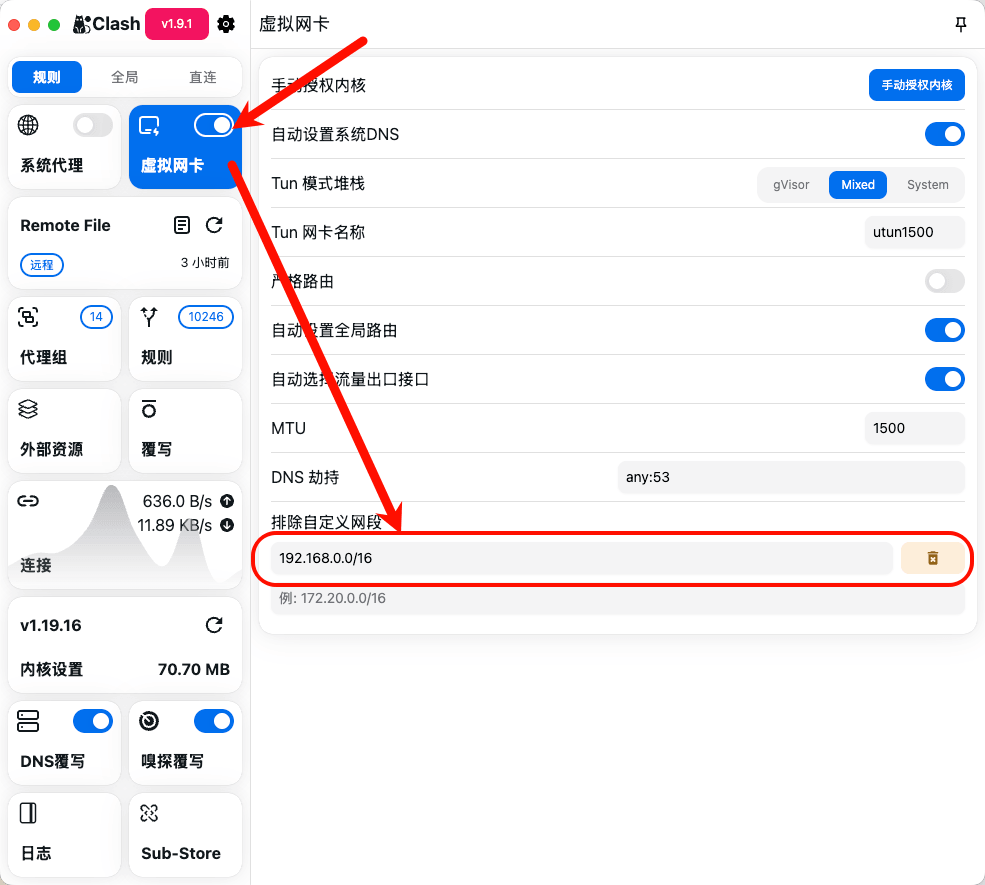Click the DNS 劫持 field any:53
The height and width of the screenshot is (885, 985).
point(791,477)
